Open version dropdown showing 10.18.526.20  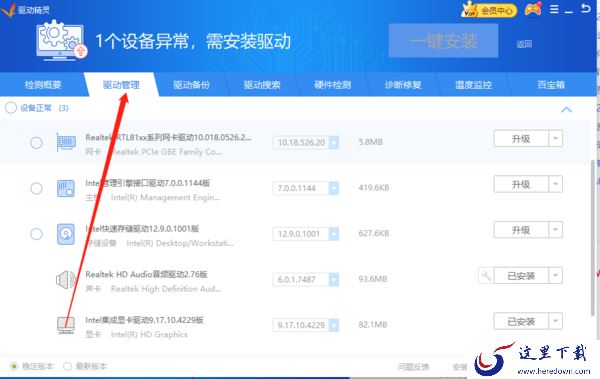click(334, 142)
